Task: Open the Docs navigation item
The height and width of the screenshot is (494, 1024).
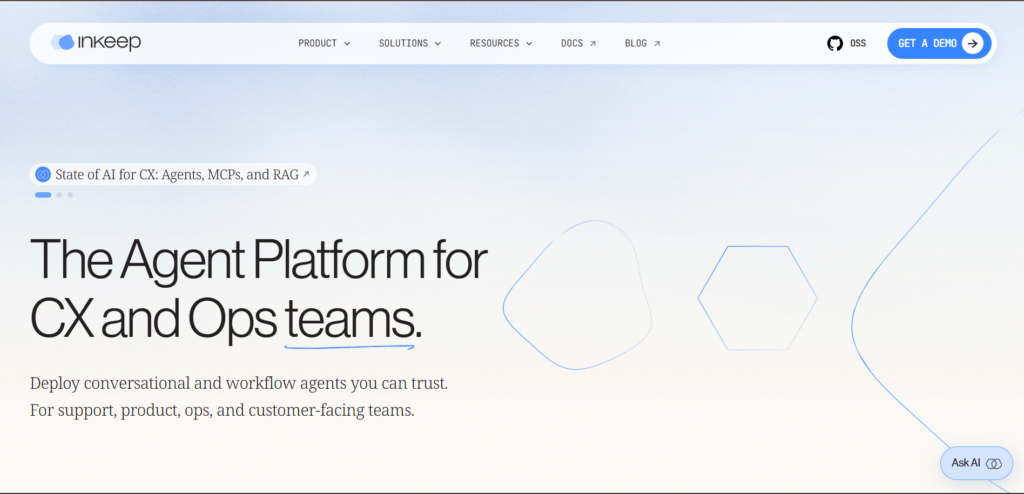Action: coord(572,44)
